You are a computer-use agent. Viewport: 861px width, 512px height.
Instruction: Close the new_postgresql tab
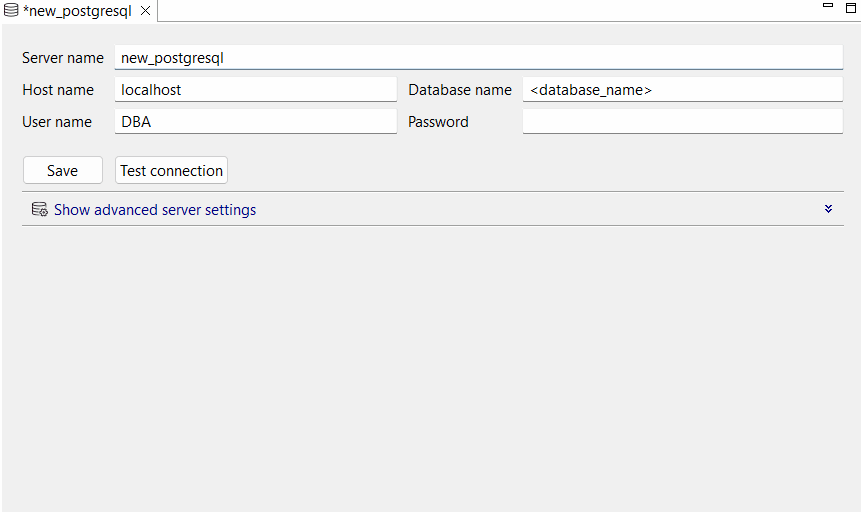(x=145, y=11)
